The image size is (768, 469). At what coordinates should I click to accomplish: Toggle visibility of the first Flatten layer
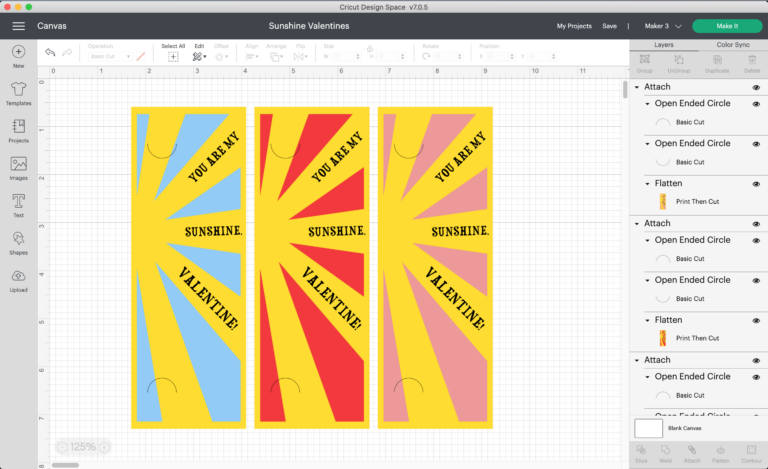point(756,184)
